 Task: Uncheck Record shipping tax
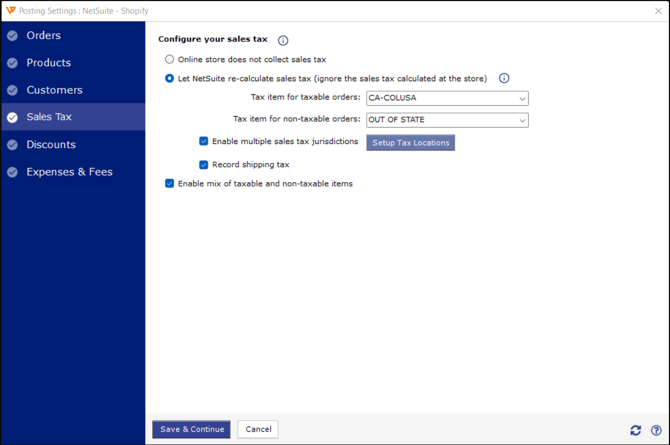pyautogui.click(x=204, y=165)
